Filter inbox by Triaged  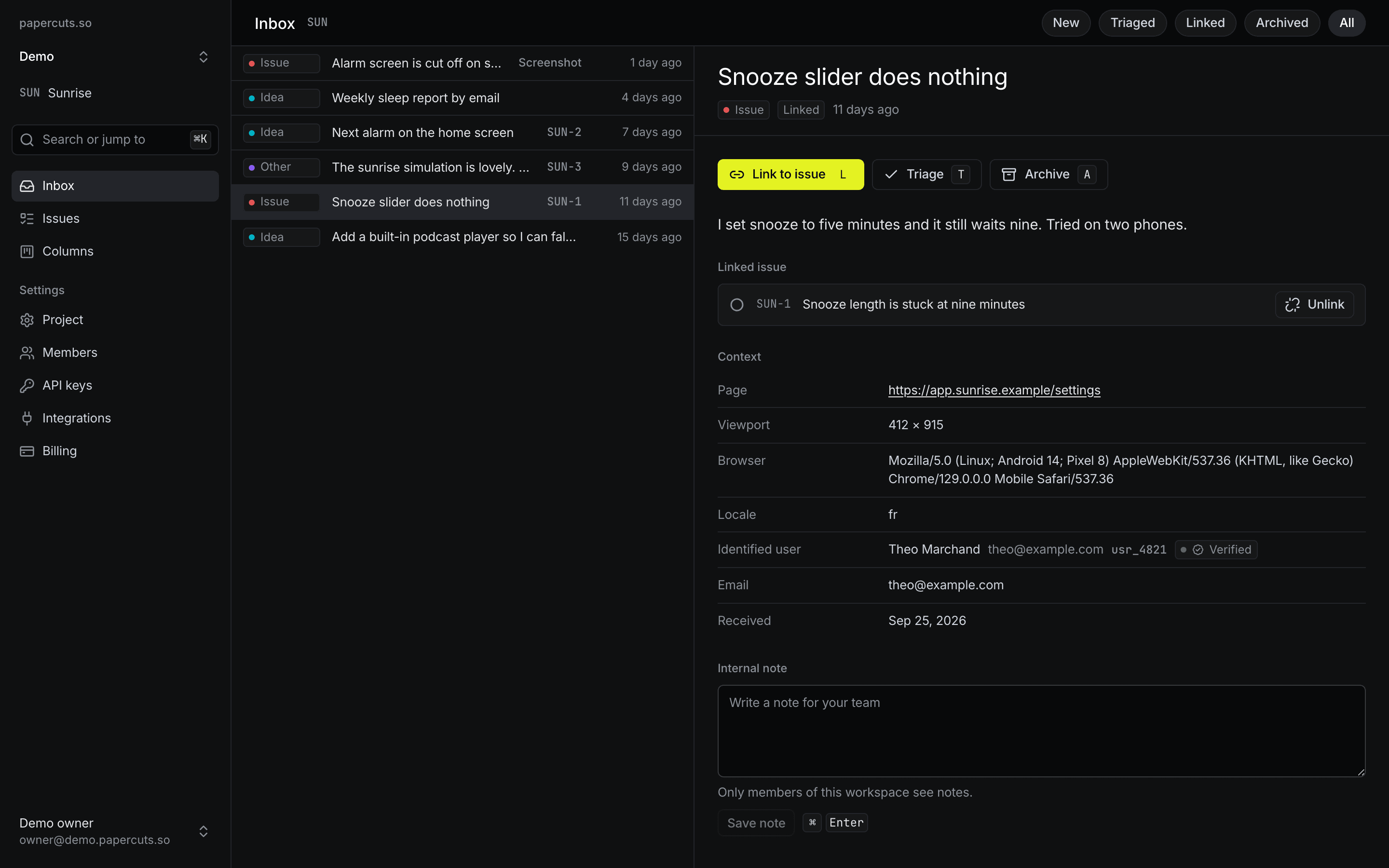pos(1132,23)
